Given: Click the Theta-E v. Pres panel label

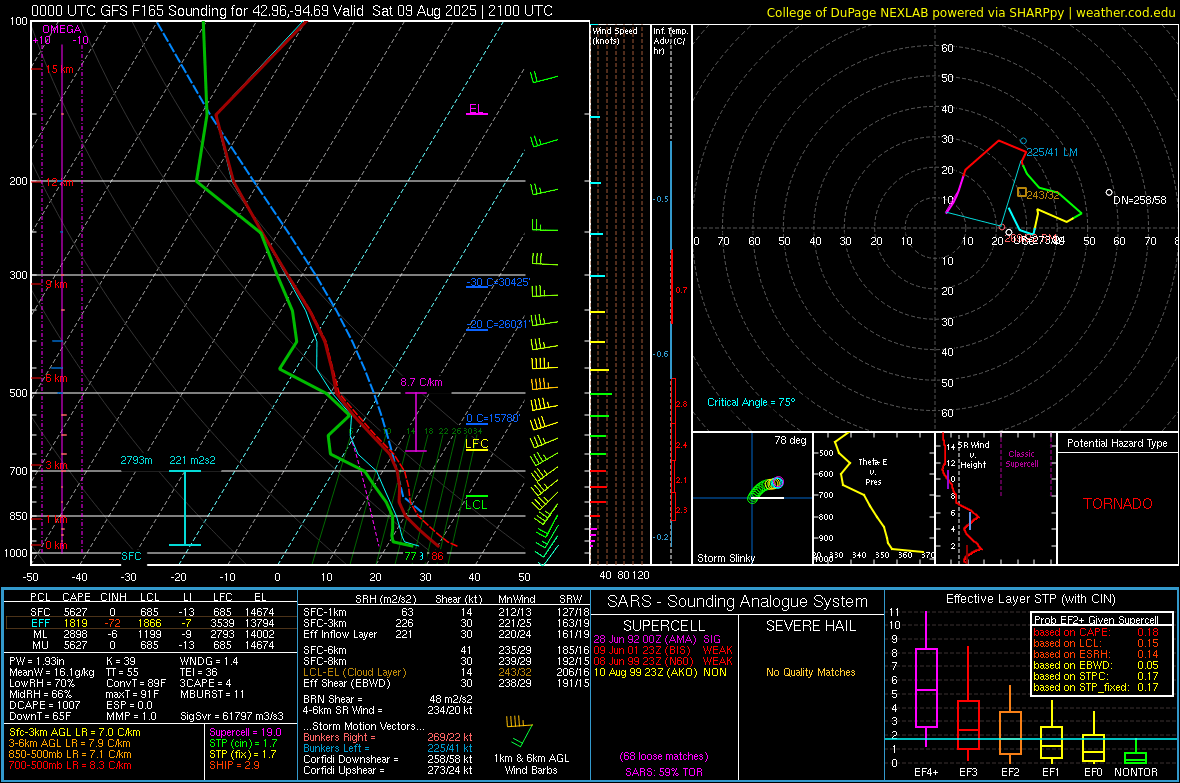Looking at the screenshot, I should pos(873,471).
